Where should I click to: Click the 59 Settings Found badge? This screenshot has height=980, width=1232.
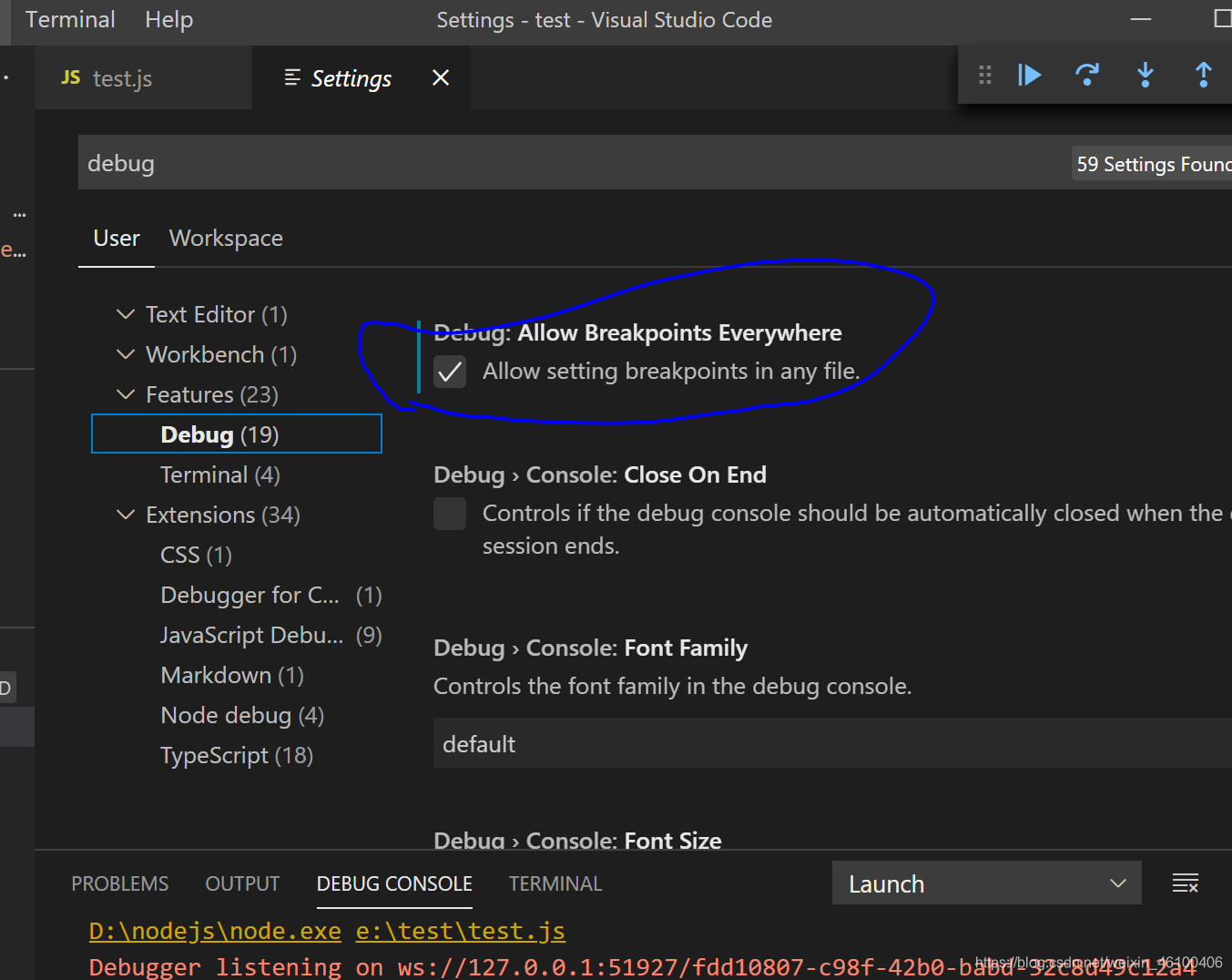click(x=1153, y=164)
